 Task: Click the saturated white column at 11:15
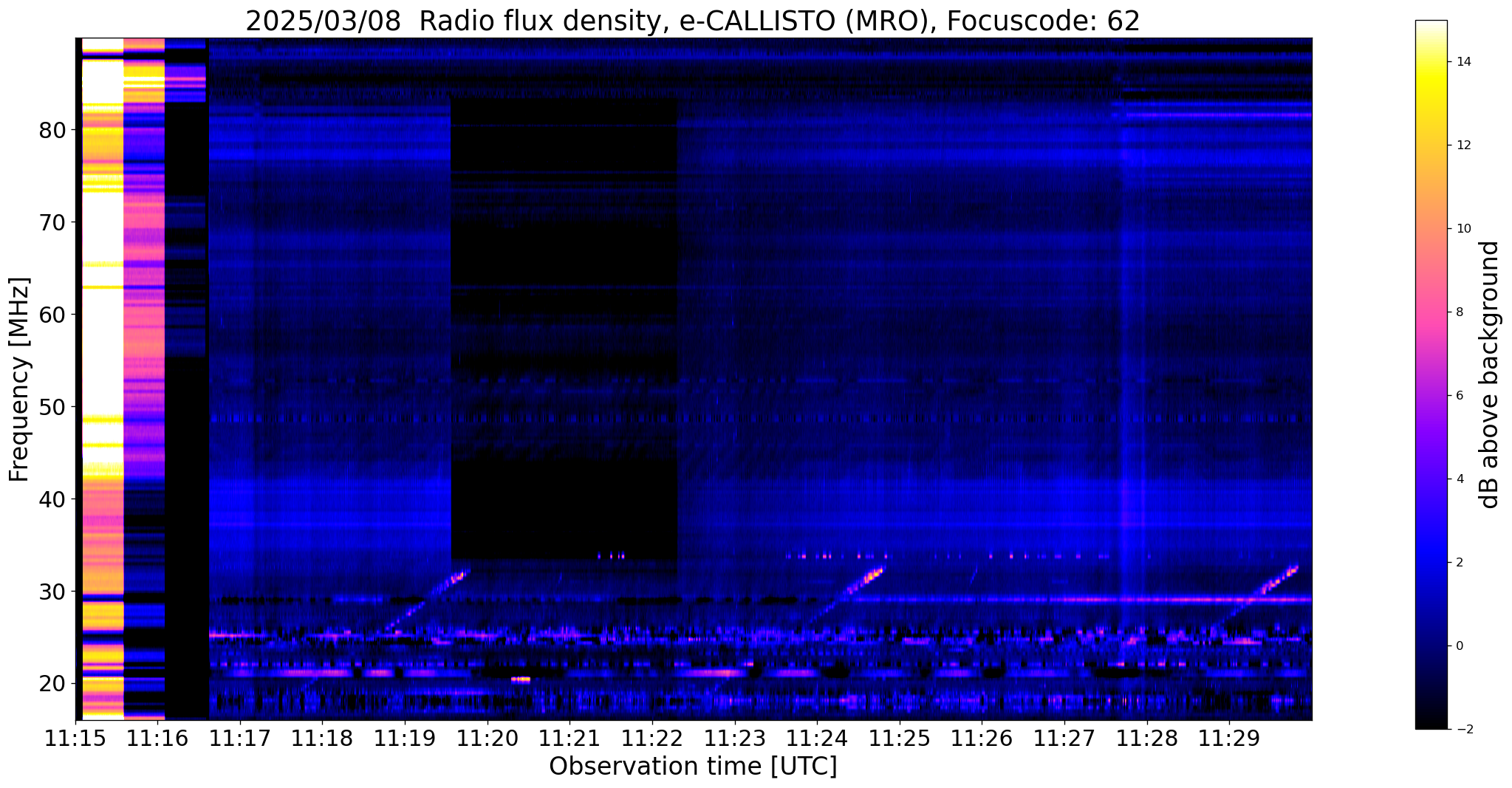coord(103,379)
